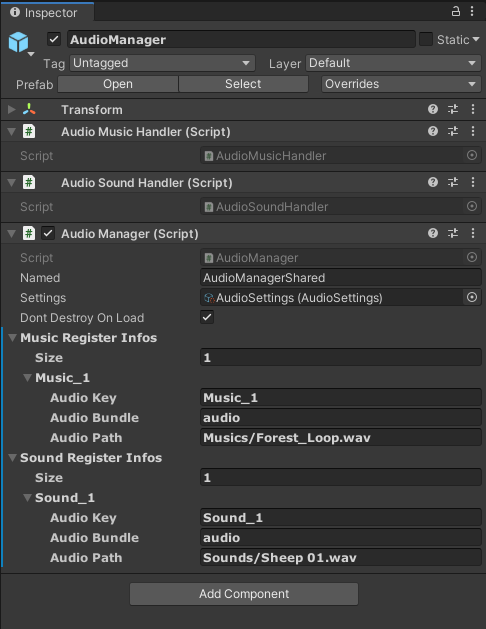Click the GameObject cube icon selector
The height and width of the screenshot is (629, 486).
tap(19, 43)
